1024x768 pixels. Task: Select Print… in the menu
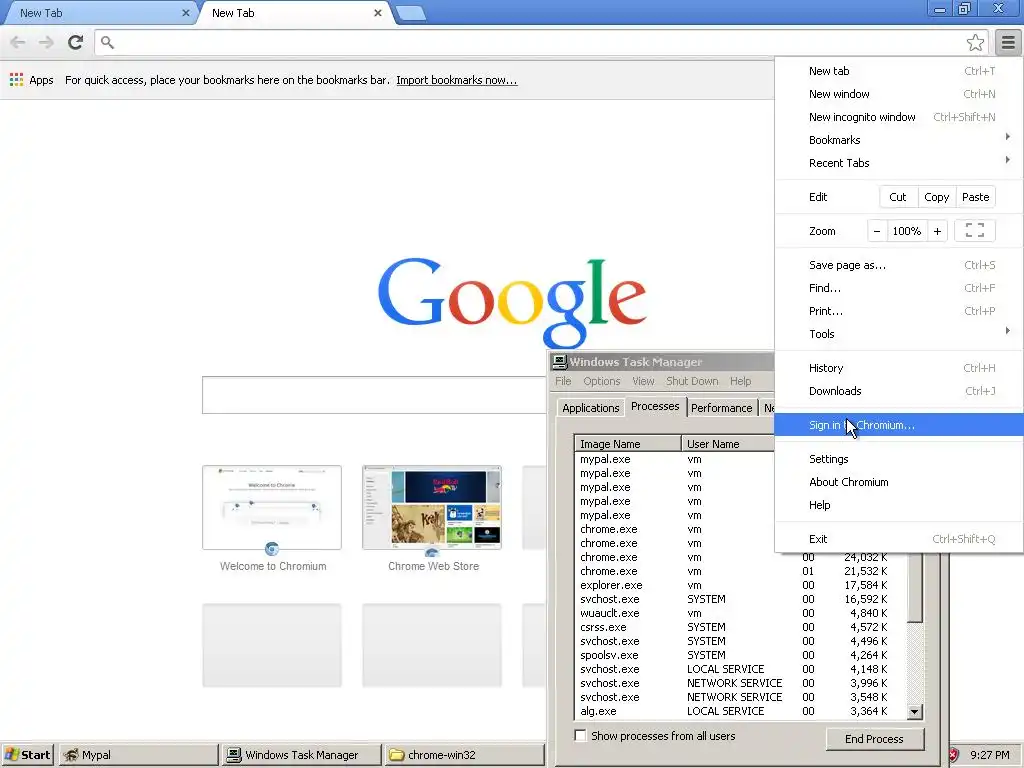click(899, 311)
